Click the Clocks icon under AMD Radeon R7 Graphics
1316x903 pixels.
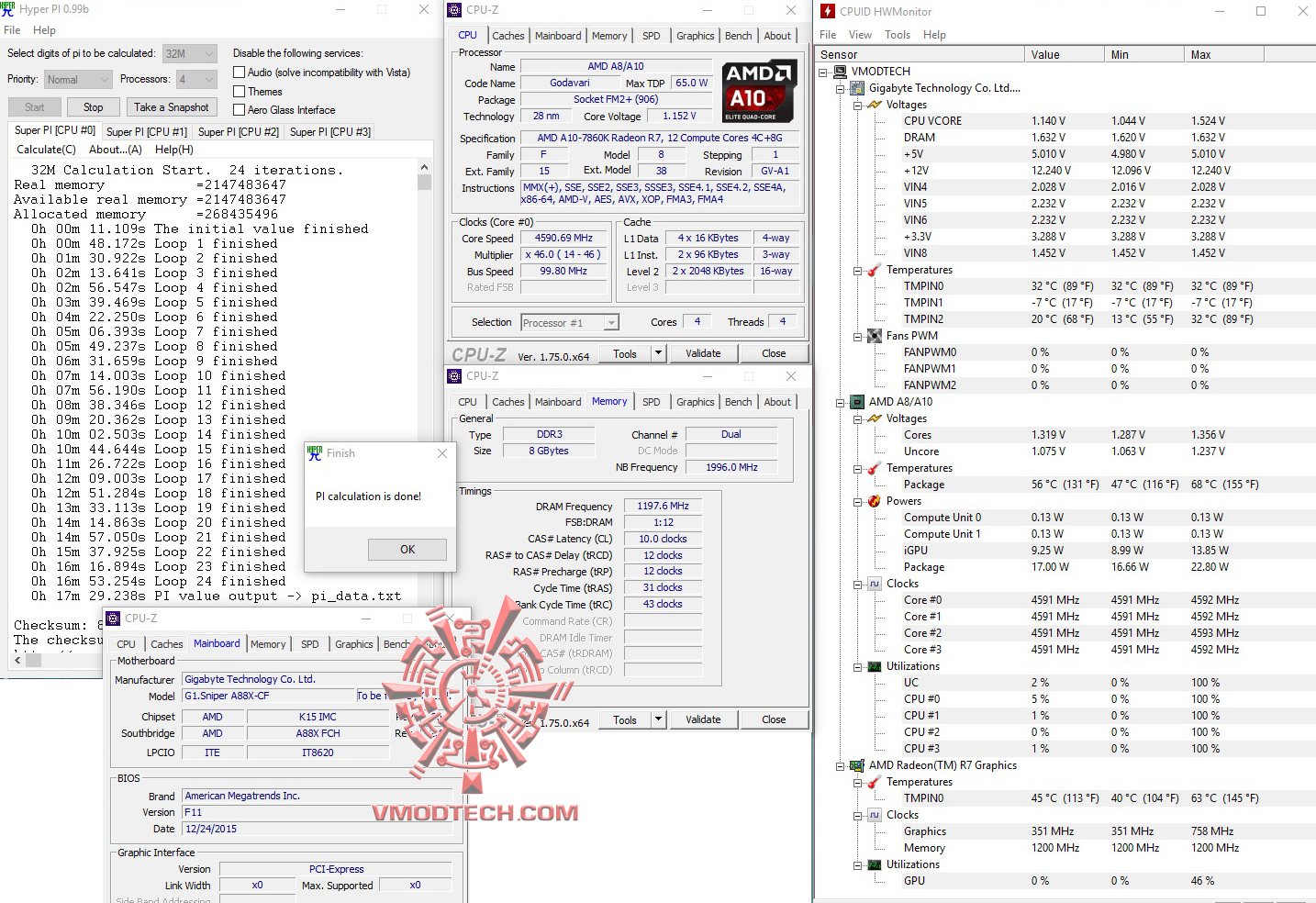pos(874,815)
